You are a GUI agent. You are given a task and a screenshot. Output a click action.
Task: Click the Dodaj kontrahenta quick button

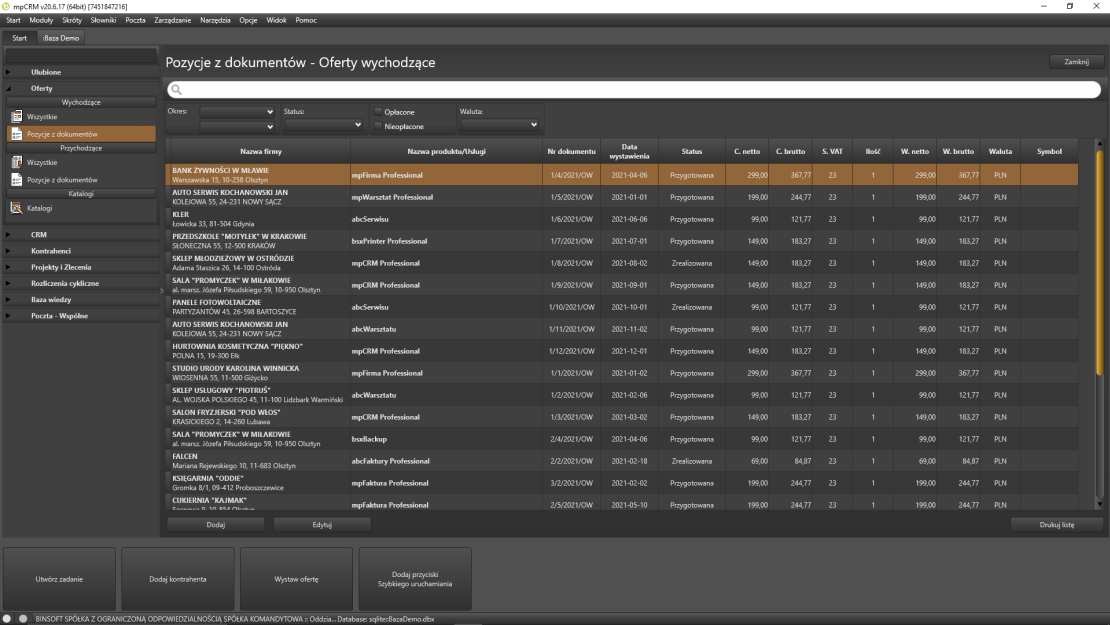(x=178, y=579)
